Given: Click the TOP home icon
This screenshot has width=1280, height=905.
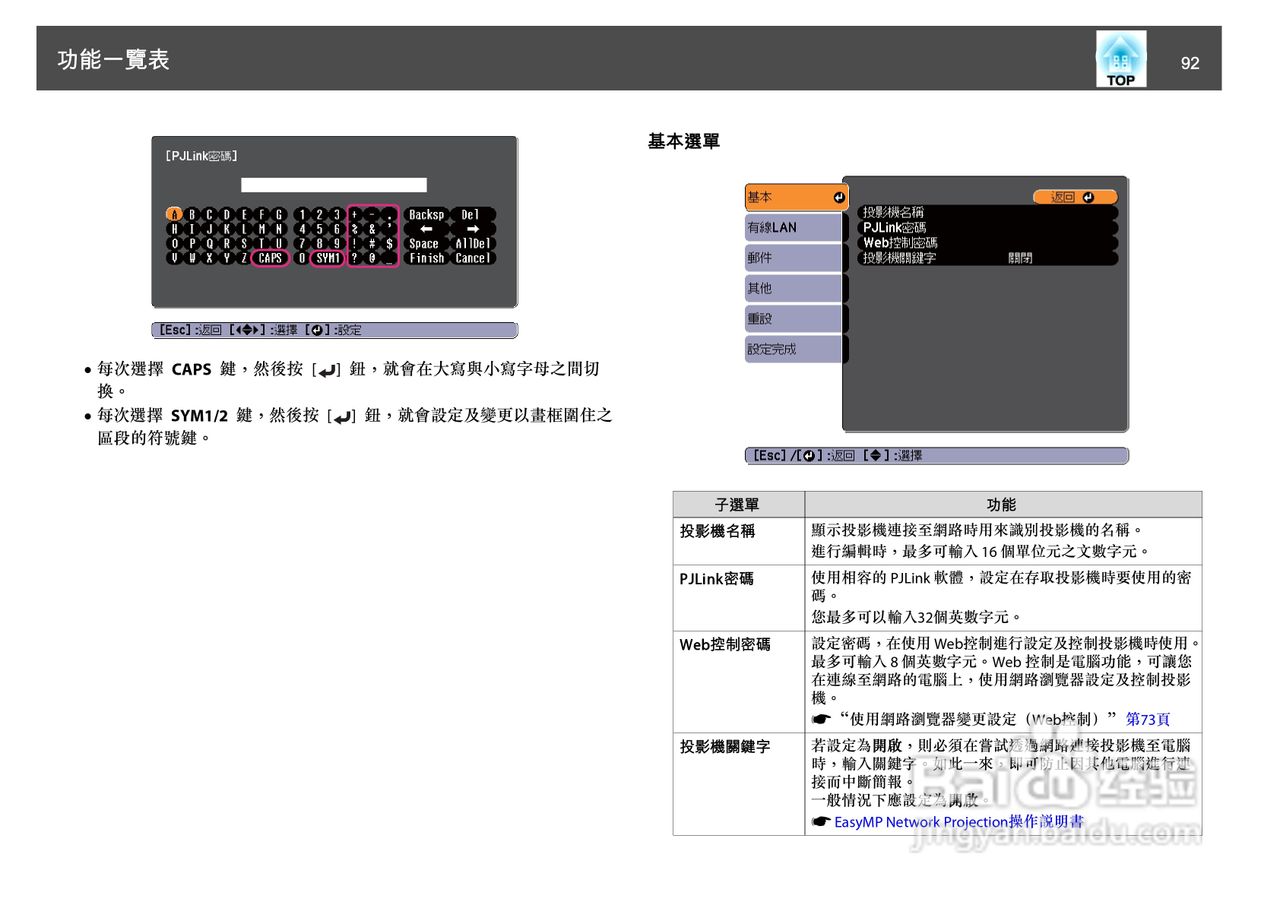Looking at the screenshot, I should click(x=1121, y=58).
